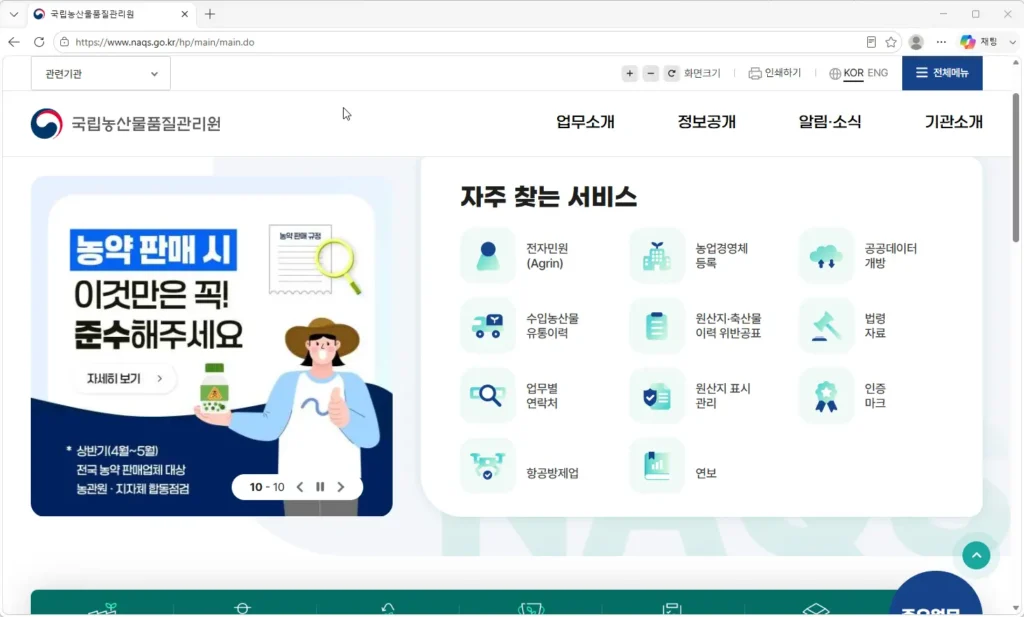The width and height of the screenshot is (1024, 617).
Task: Click the site lock icon in address bar
Action: tap(64, 42)
